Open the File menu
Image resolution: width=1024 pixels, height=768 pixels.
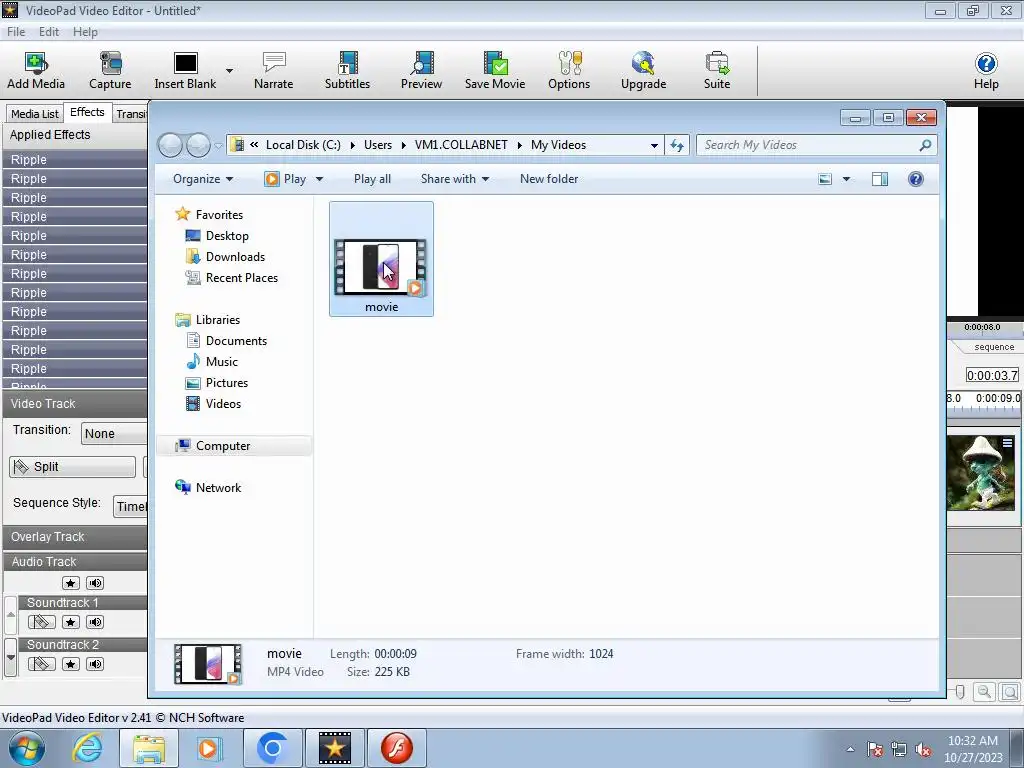16,32
